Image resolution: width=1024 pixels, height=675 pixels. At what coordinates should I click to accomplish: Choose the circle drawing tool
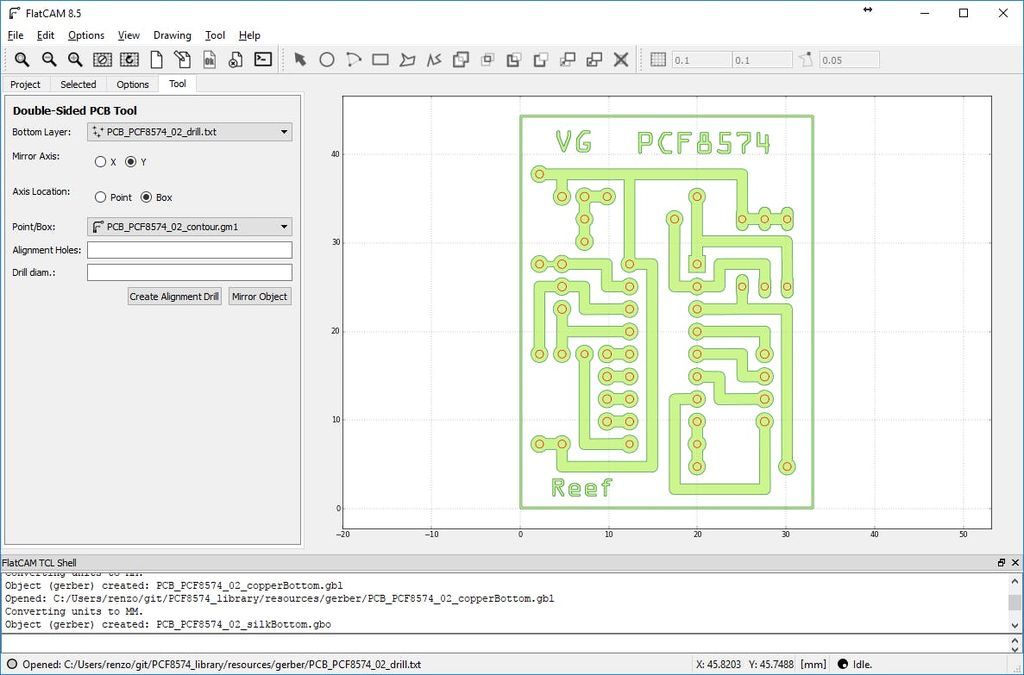click(x=327, y=60)
